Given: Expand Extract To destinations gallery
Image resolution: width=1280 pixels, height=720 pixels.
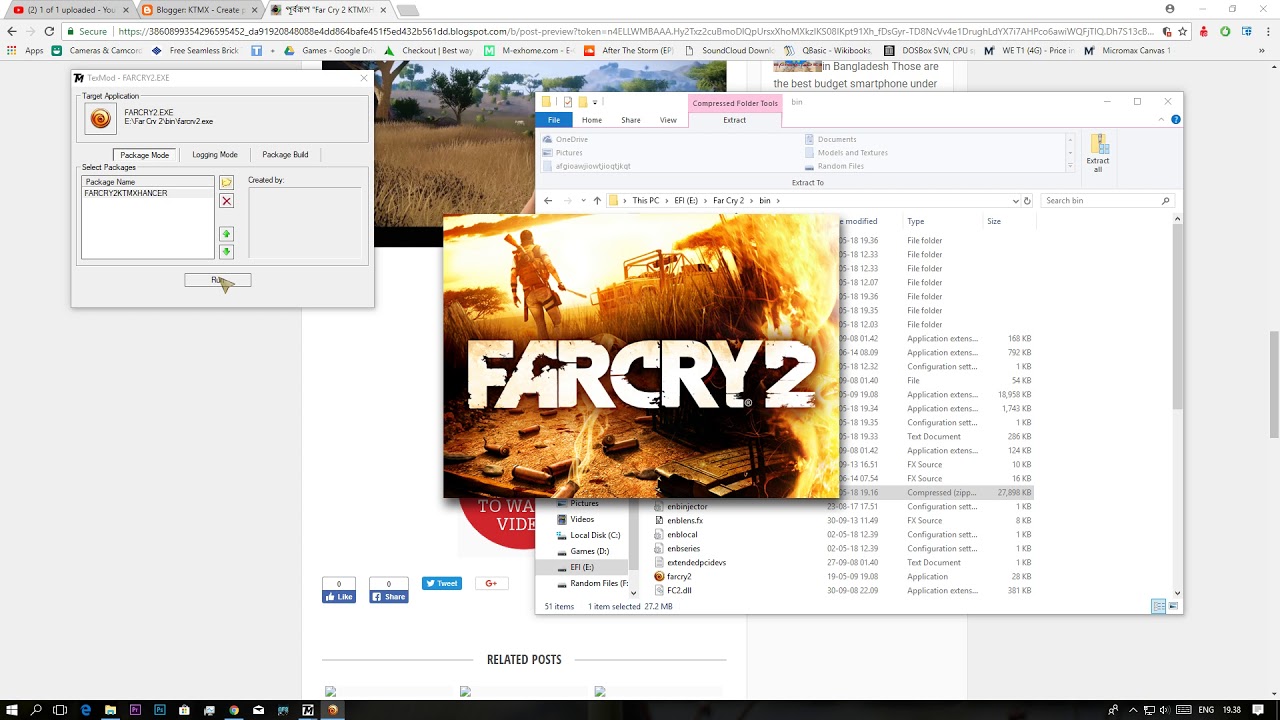Looking at the screenshot, I should [1070, 166].
